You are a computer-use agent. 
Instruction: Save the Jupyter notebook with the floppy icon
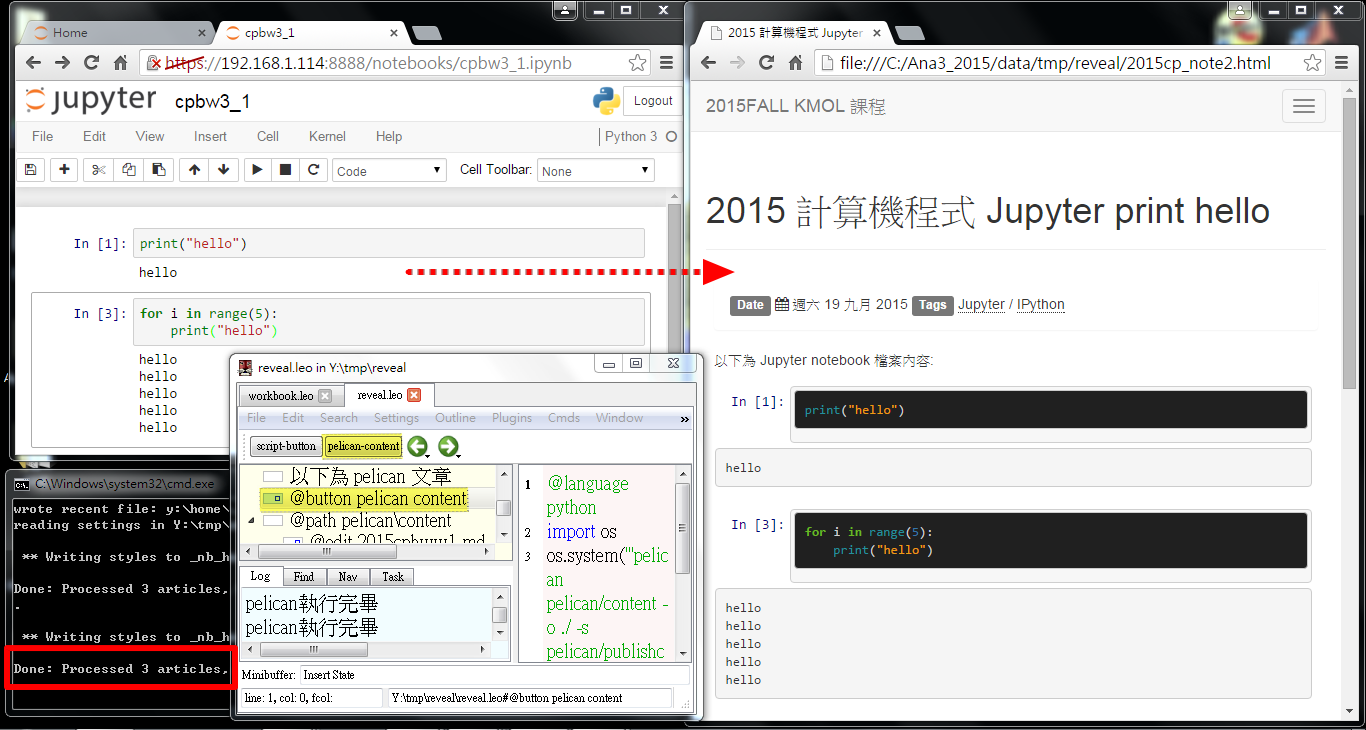30,170
